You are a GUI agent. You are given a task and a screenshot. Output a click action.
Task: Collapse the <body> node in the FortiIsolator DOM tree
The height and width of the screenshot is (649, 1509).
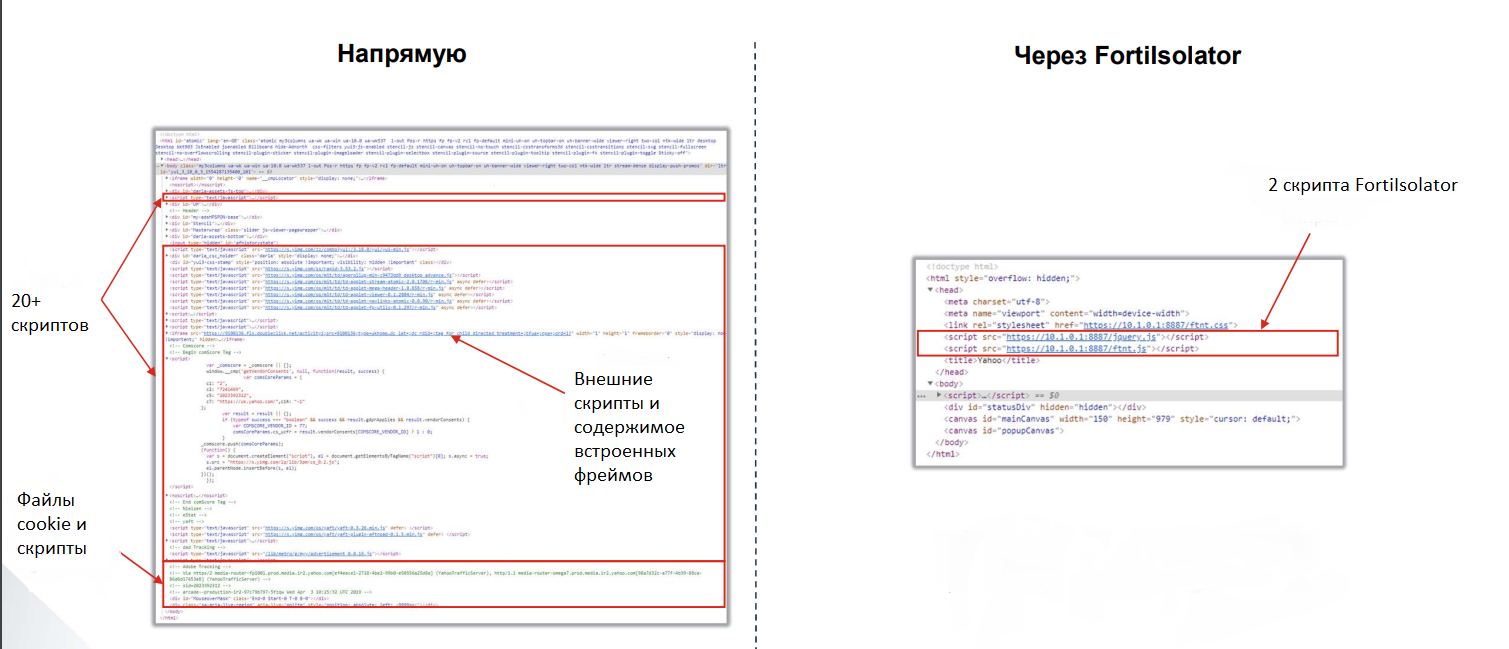coord(931,383)
